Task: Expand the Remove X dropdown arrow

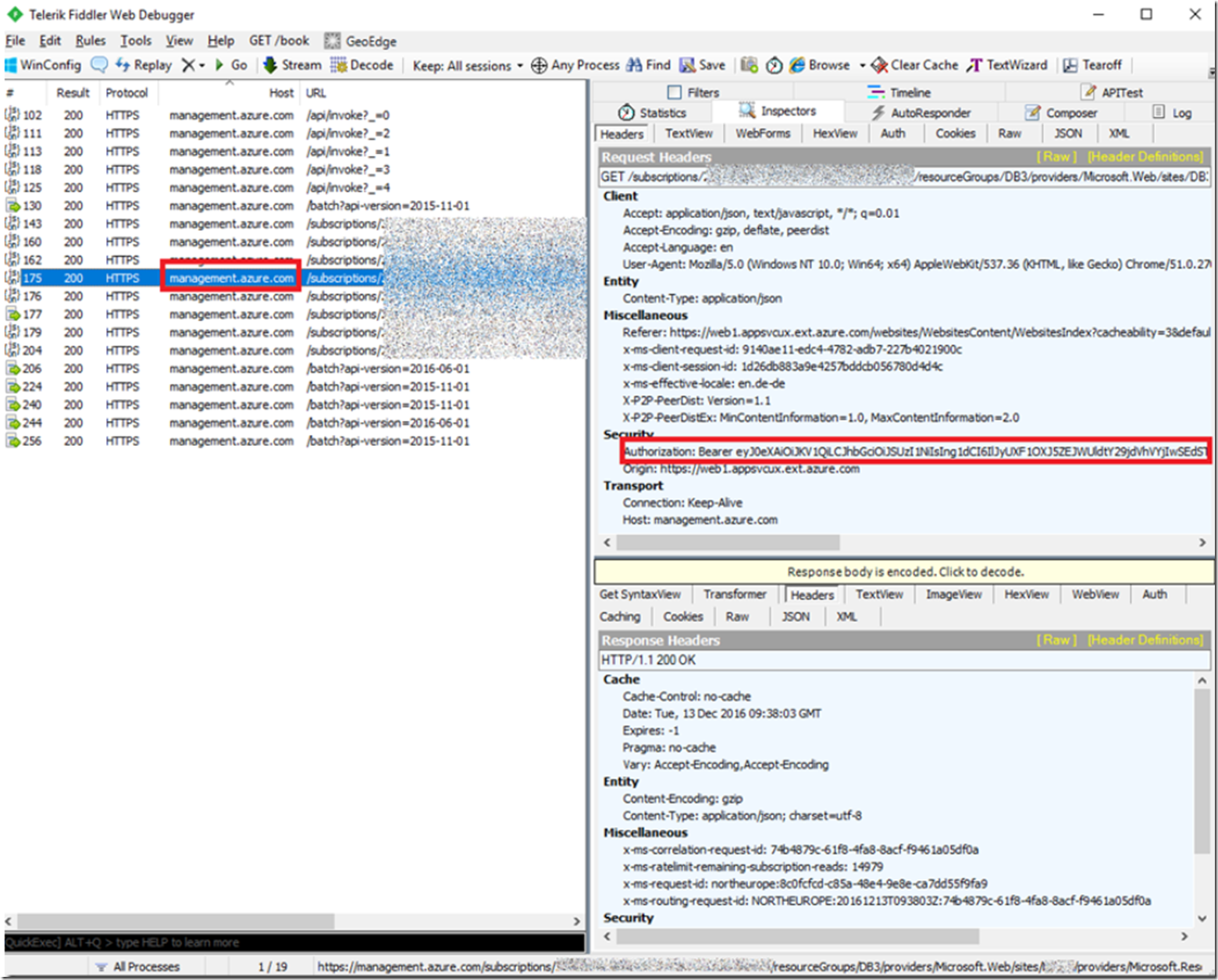Action: coord(202,66)
